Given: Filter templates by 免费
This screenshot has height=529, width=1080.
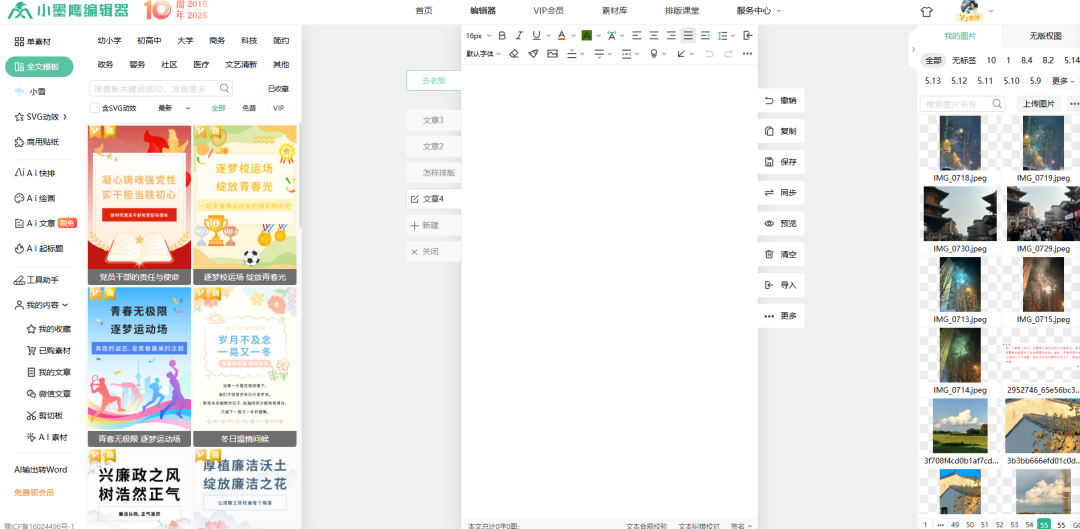Looking at the screenshot, I should (x=248, y=108).
